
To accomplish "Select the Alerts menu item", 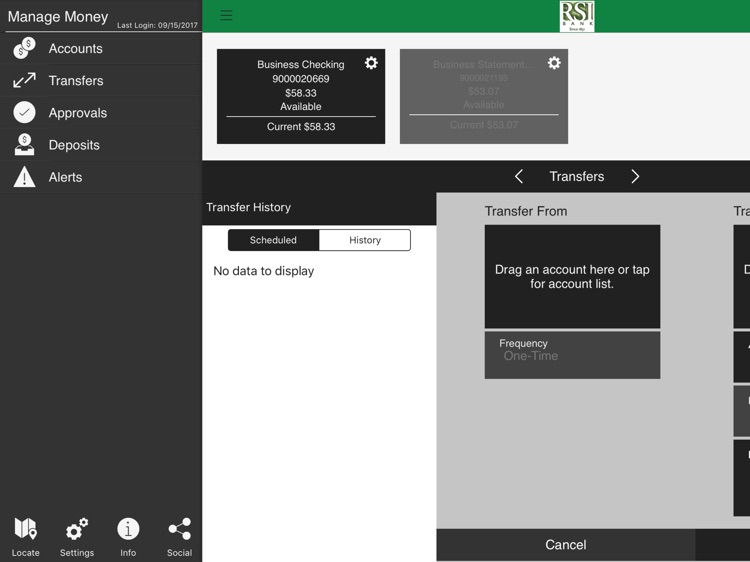I will [101, 177].
